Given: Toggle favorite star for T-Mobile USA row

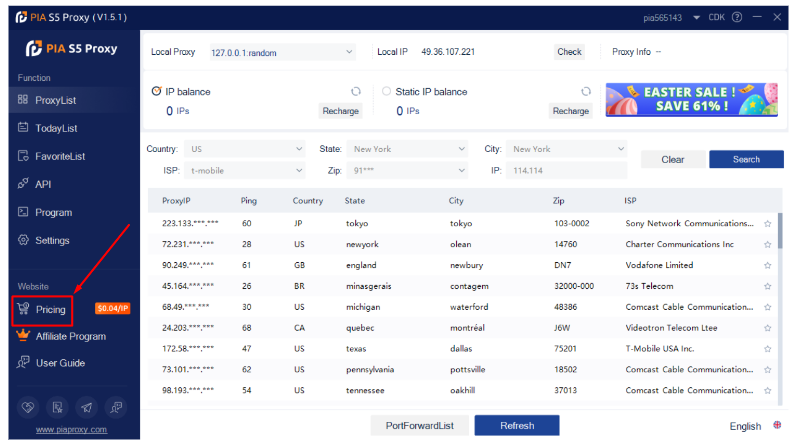Looking at the screenshot, I should (x=767, y=349).
